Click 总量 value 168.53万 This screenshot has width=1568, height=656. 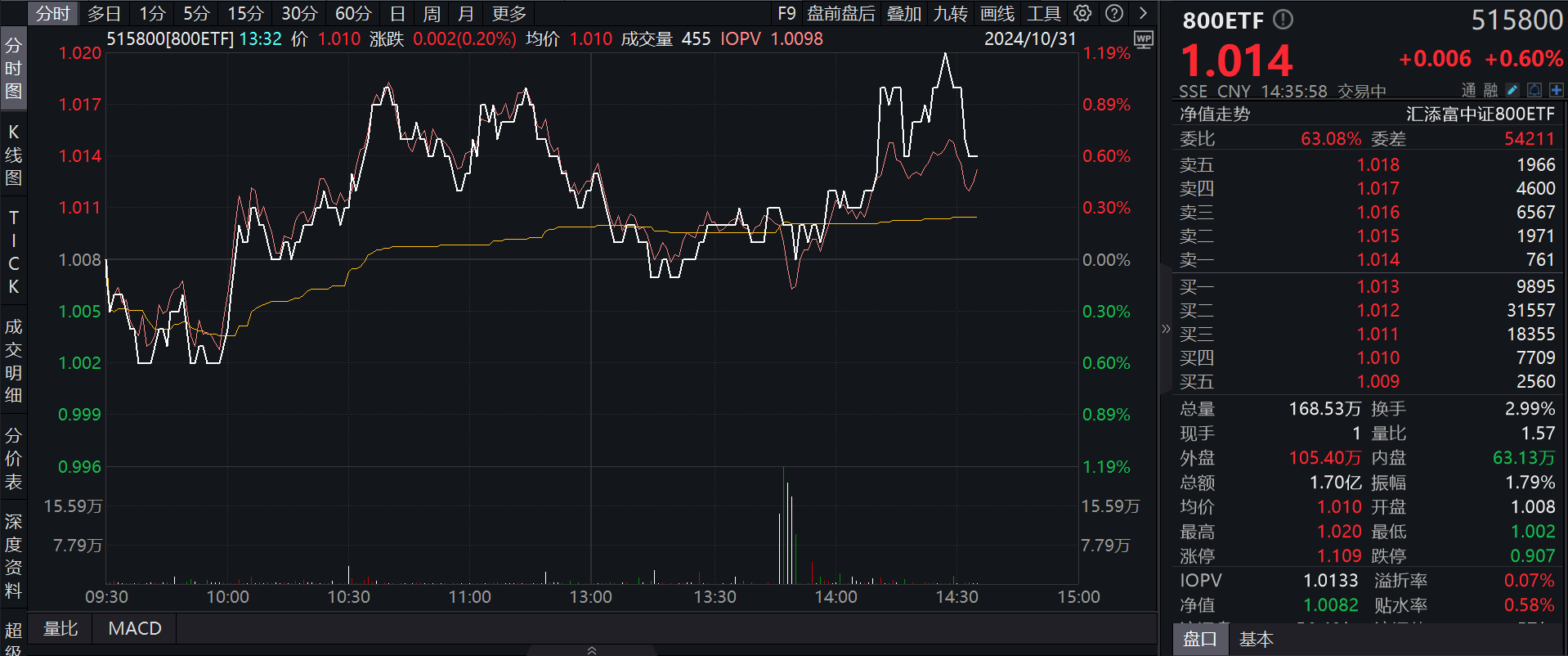click(1325, 408)
